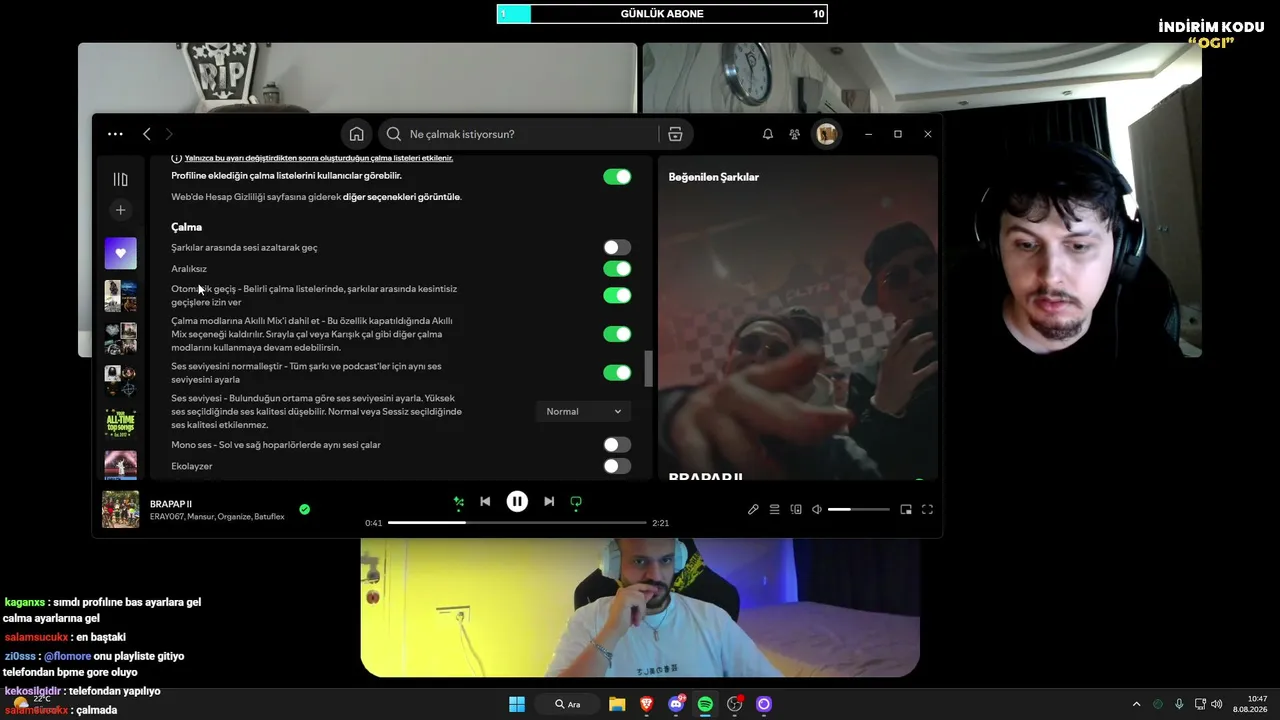Go to the Spotify home page

pyautogui.click(x=356, y=134)
